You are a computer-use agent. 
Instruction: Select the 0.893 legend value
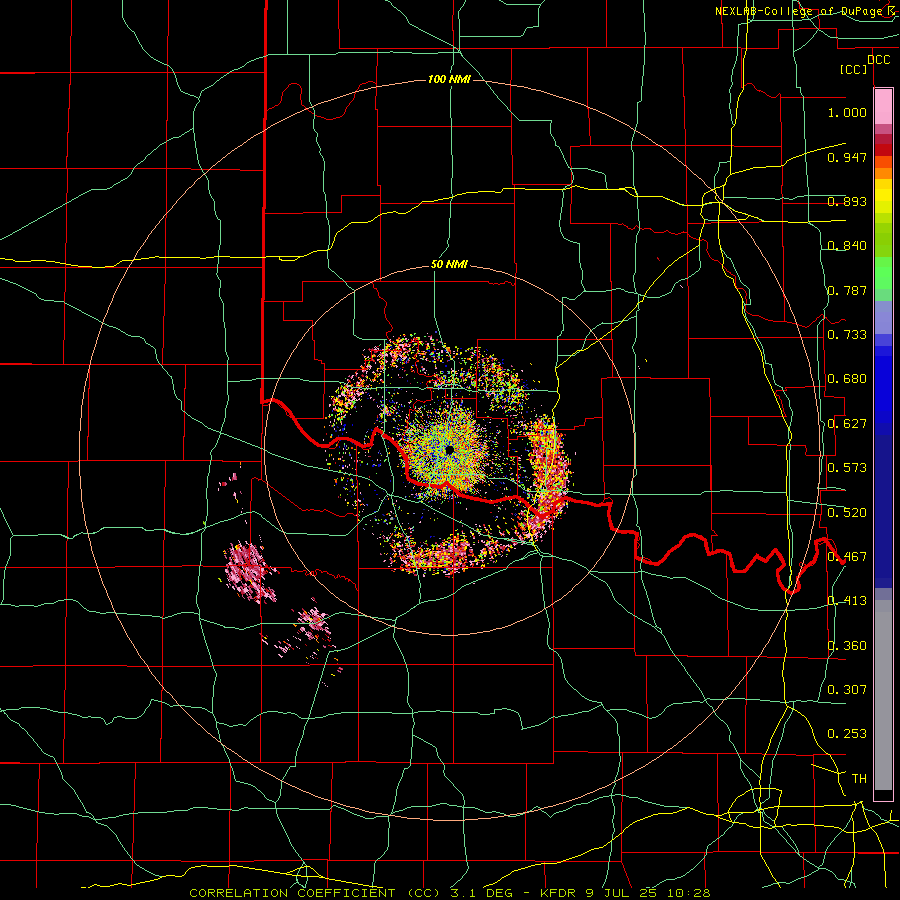tap(847, 201)
